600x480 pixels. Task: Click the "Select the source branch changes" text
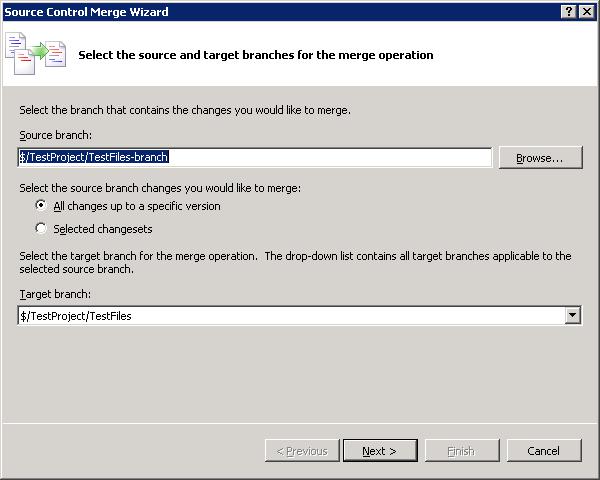160,188
